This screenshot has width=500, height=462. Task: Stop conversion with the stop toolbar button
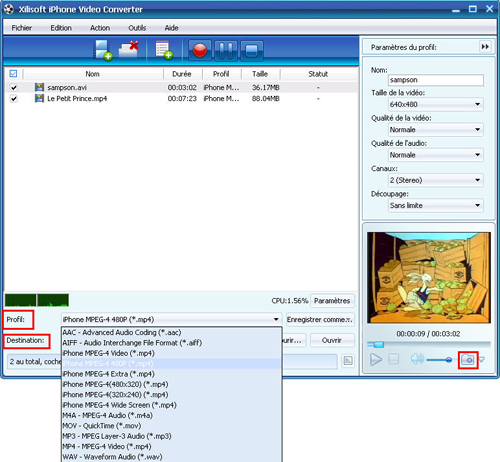pos(252,51)
